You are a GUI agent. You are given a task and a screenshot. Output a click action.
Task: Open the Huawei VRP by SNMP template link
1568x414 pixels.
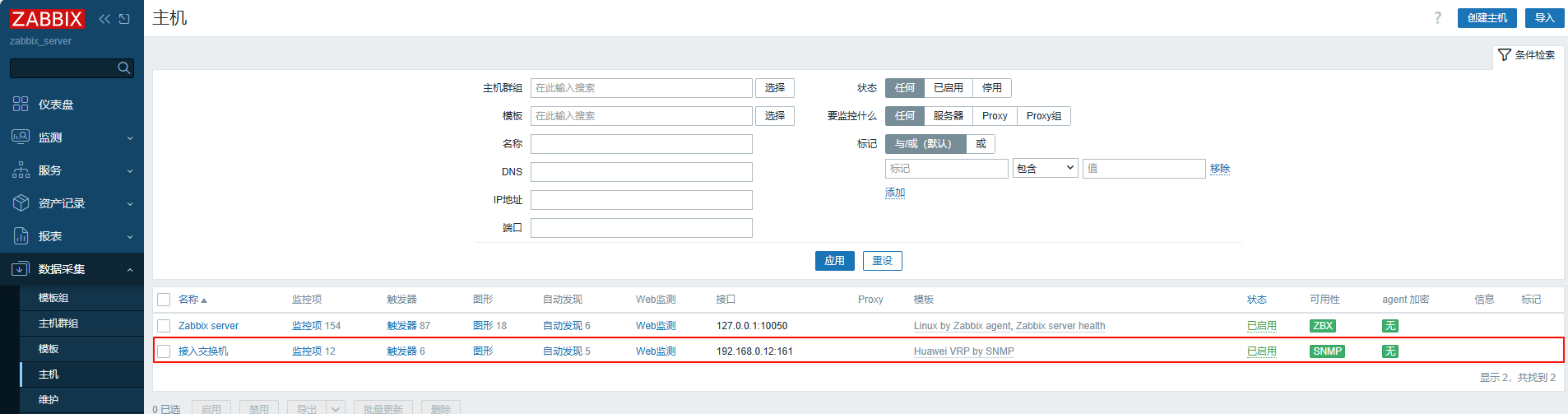963,351
